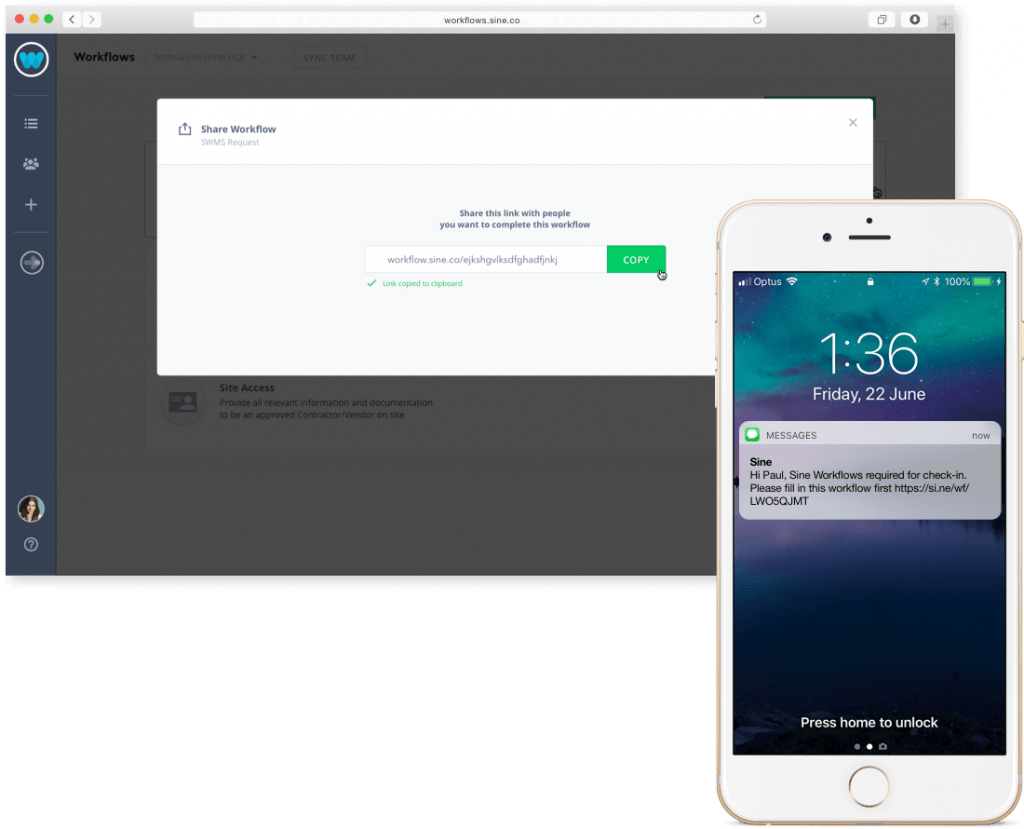The image size is (1024, 829).
Task: Click the workflows.sine.co address bar
Action: click(480, 20)
